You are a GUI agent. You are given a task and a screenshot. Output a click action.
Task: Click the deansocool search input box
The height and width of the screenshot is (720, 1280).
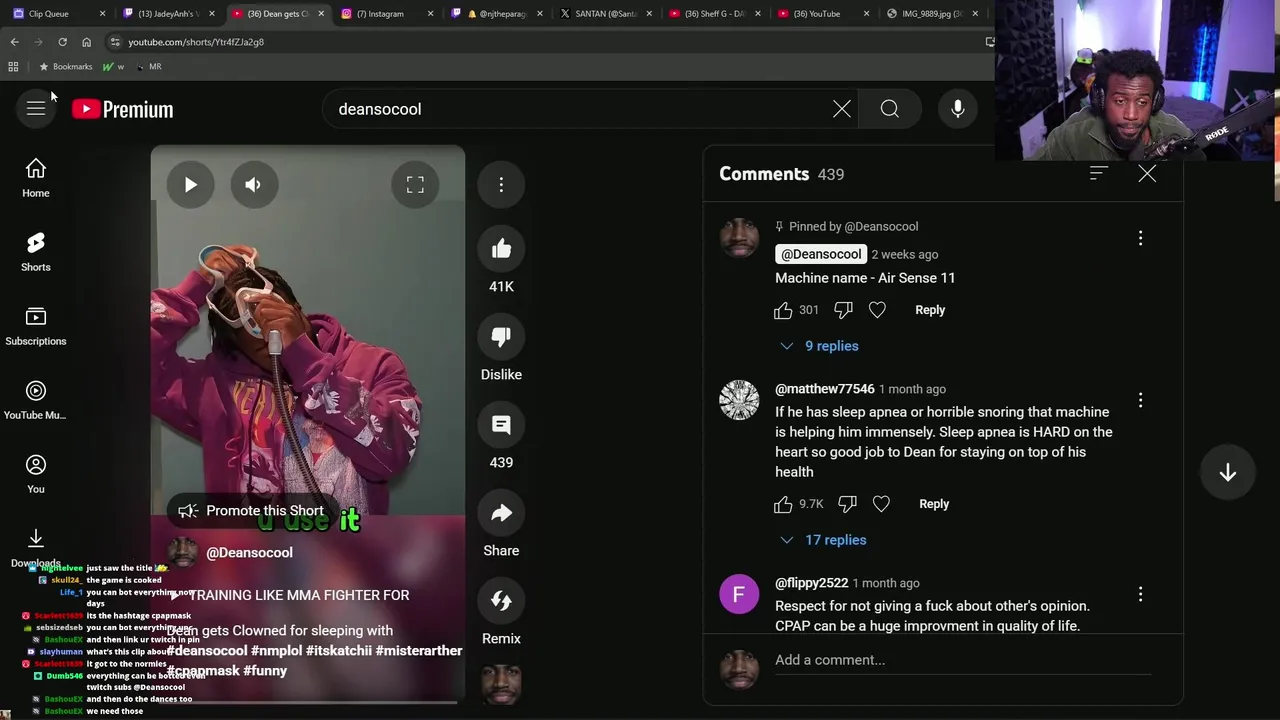pyautogui.click(x=580, y=109)
